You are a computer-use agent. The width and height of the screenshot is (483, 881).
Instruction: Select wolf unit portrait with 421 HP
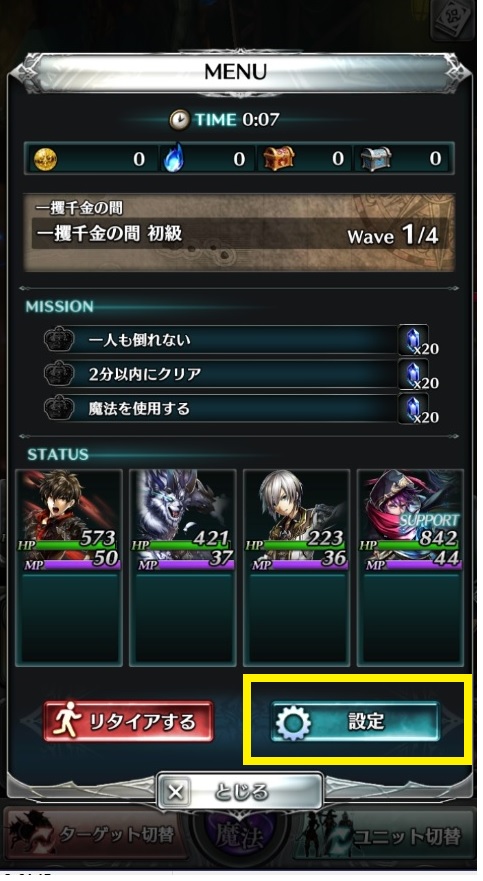(183, 567)
